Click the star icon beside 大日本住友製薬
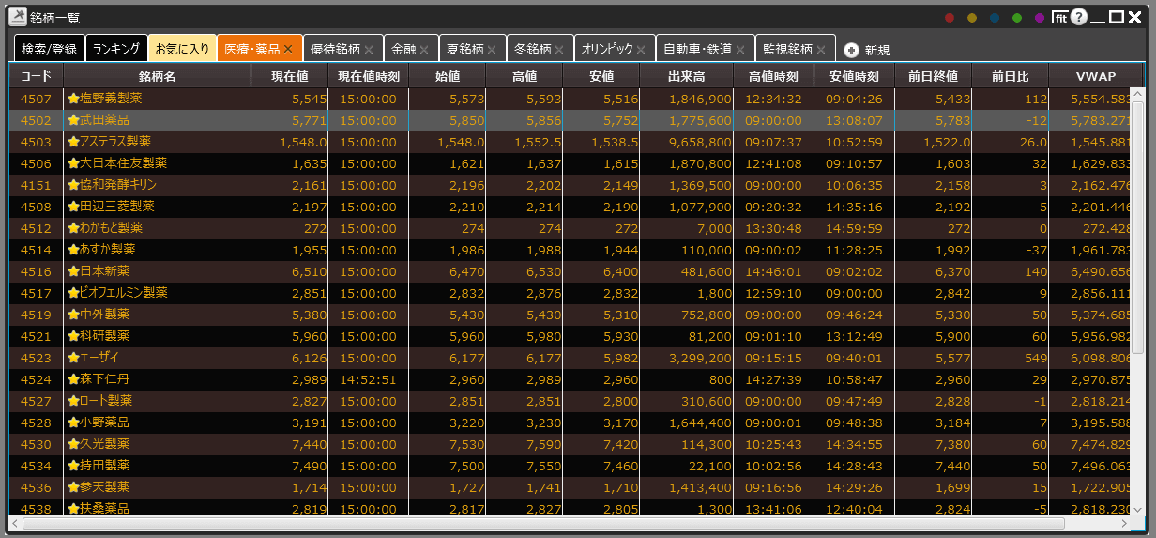Screen dimensions: 1156x538 click(x=73, y=163)
